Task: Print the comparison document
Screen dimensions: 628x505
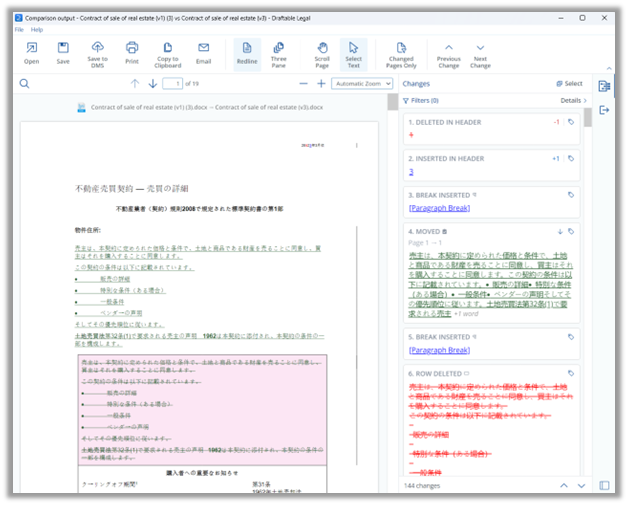Action: point(132,53)
